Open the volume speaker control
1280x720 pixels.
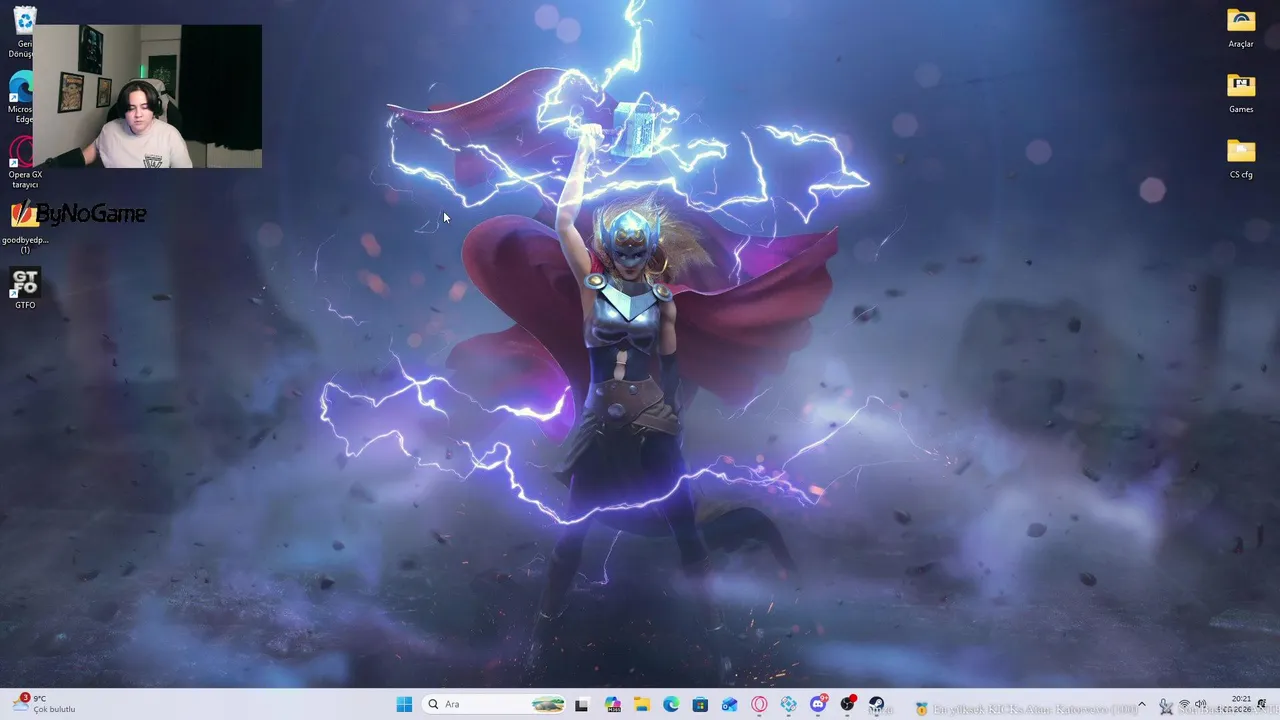(x=1201, y=705)
